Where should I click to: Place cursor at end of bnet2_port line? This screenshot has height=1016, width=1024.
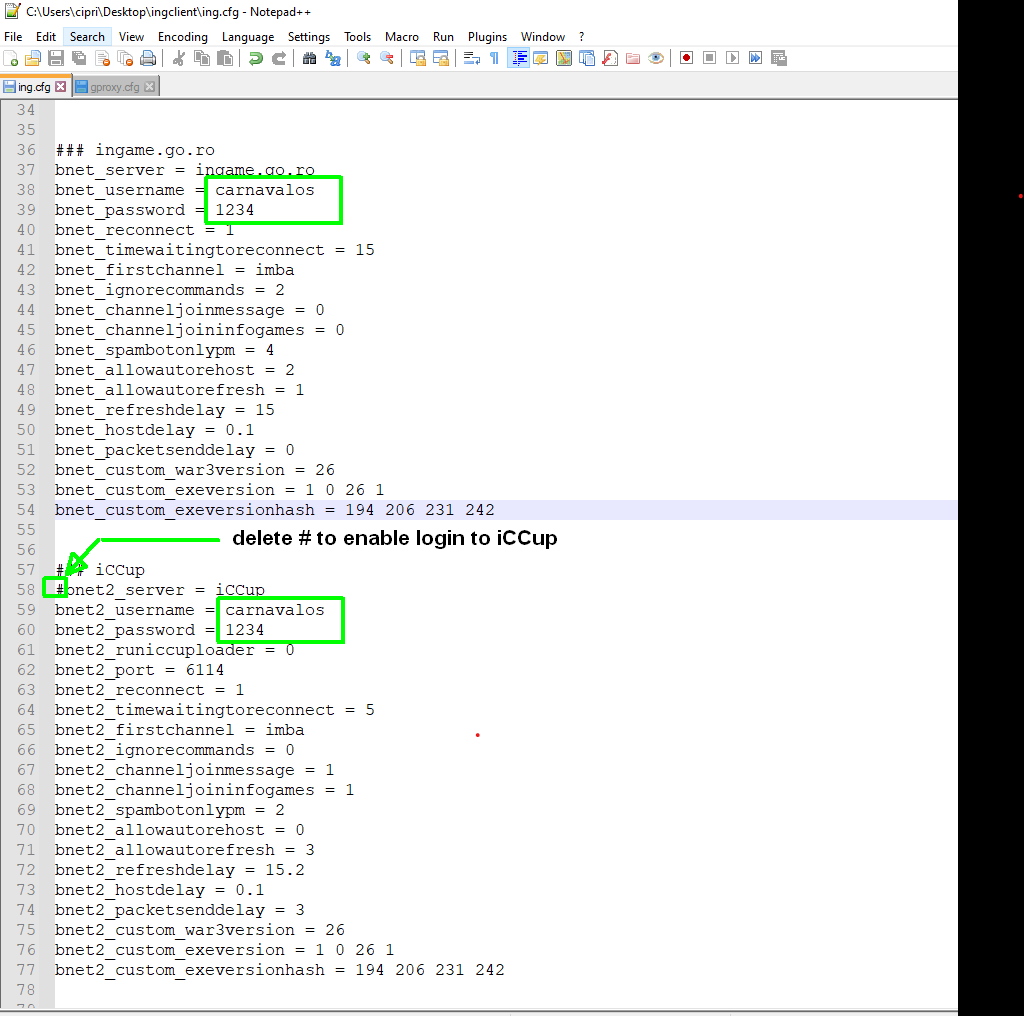226,670
